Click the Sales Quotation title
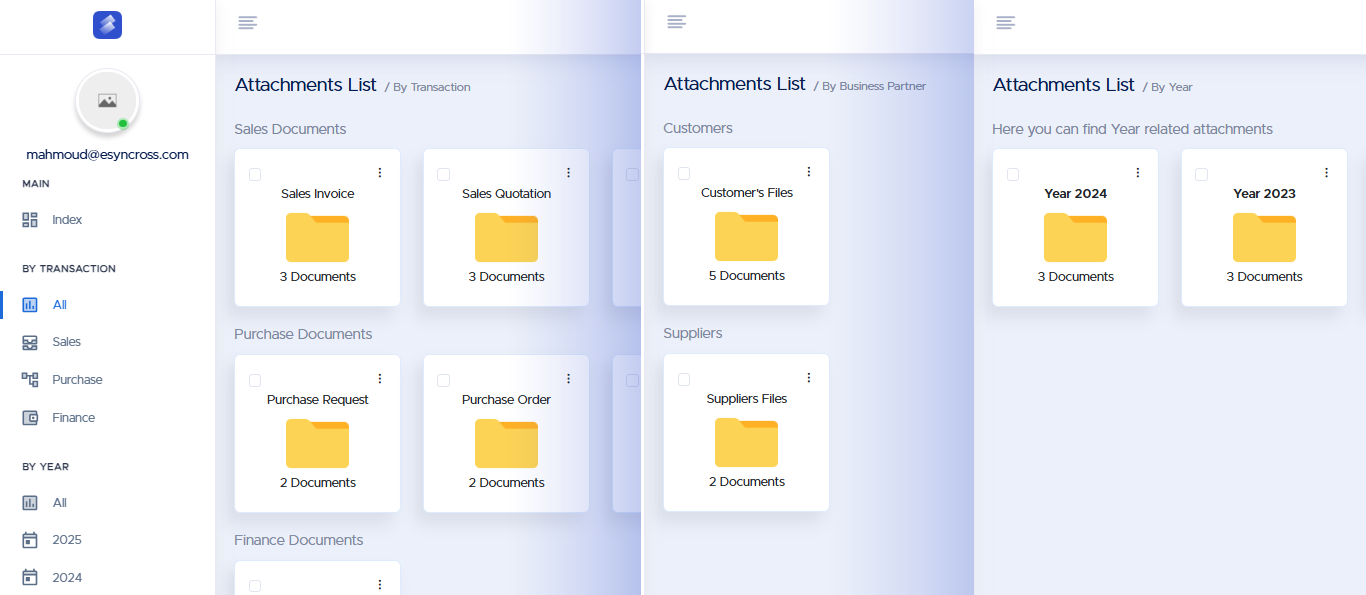The width and height of the screenshot is (1366, 595). [x=507, y=194]
